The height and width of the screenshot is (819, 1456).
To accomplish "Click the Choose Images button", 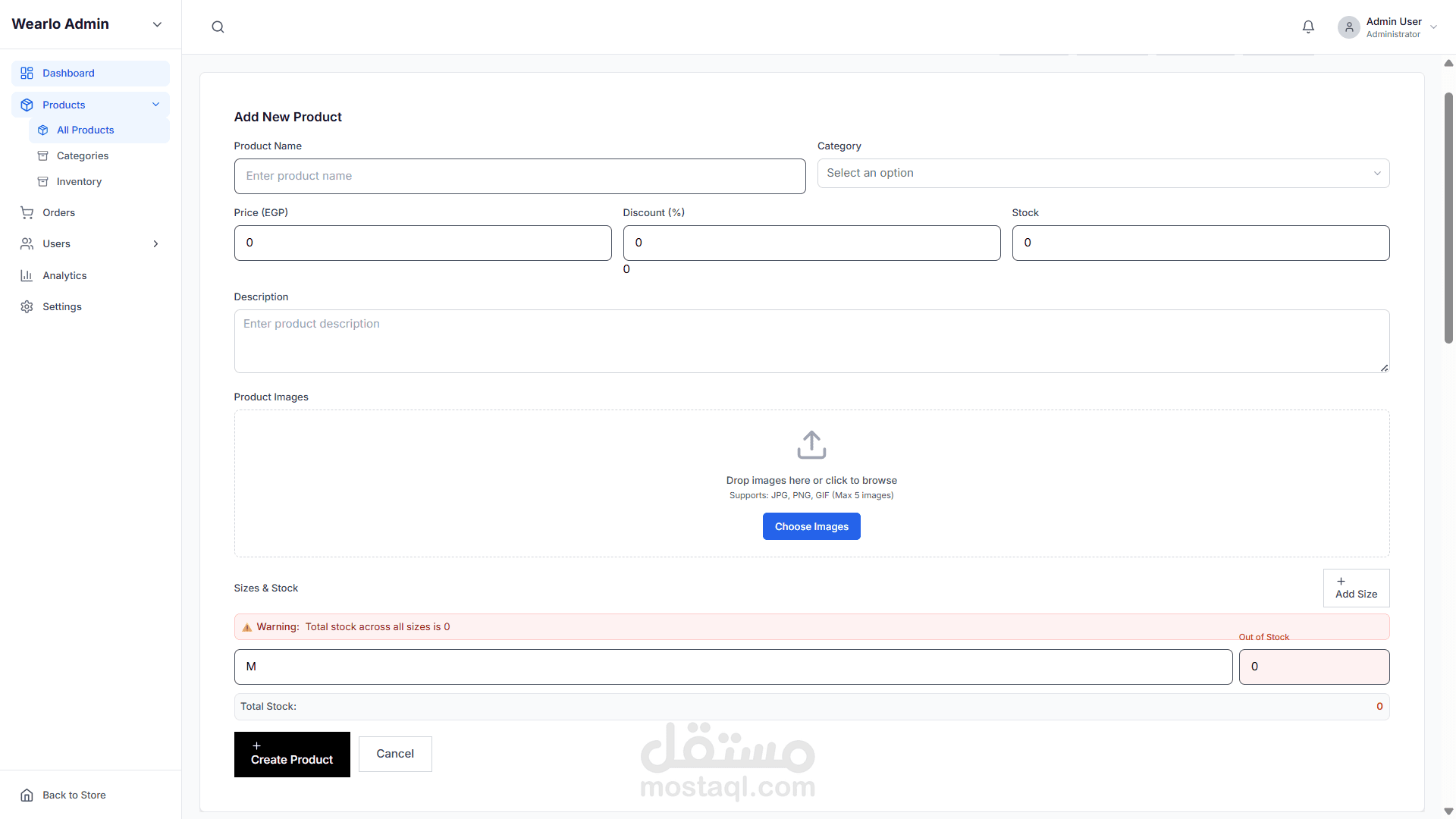I will [x=811, y=527].
